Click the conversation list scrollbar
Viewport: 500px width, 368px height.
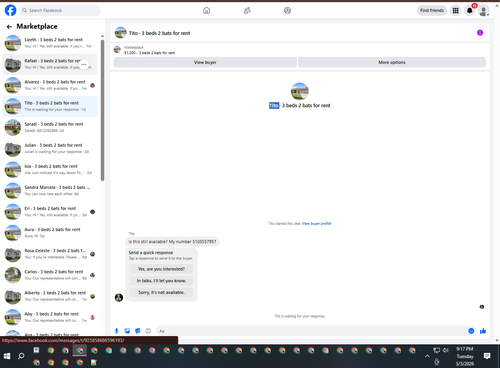click(102, 110)
